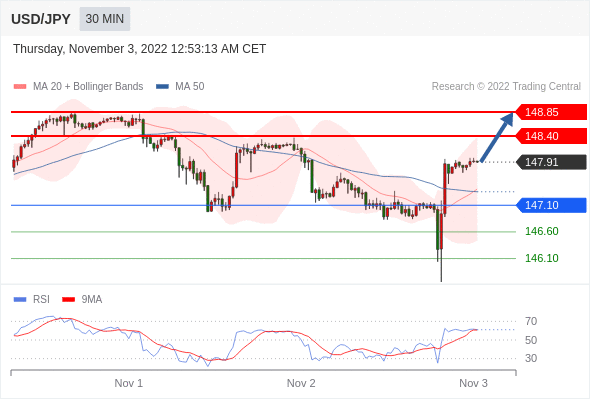590x400 pixels.
Task: Click the RSI 70 axis value
Action: click(x=531, y=321)
